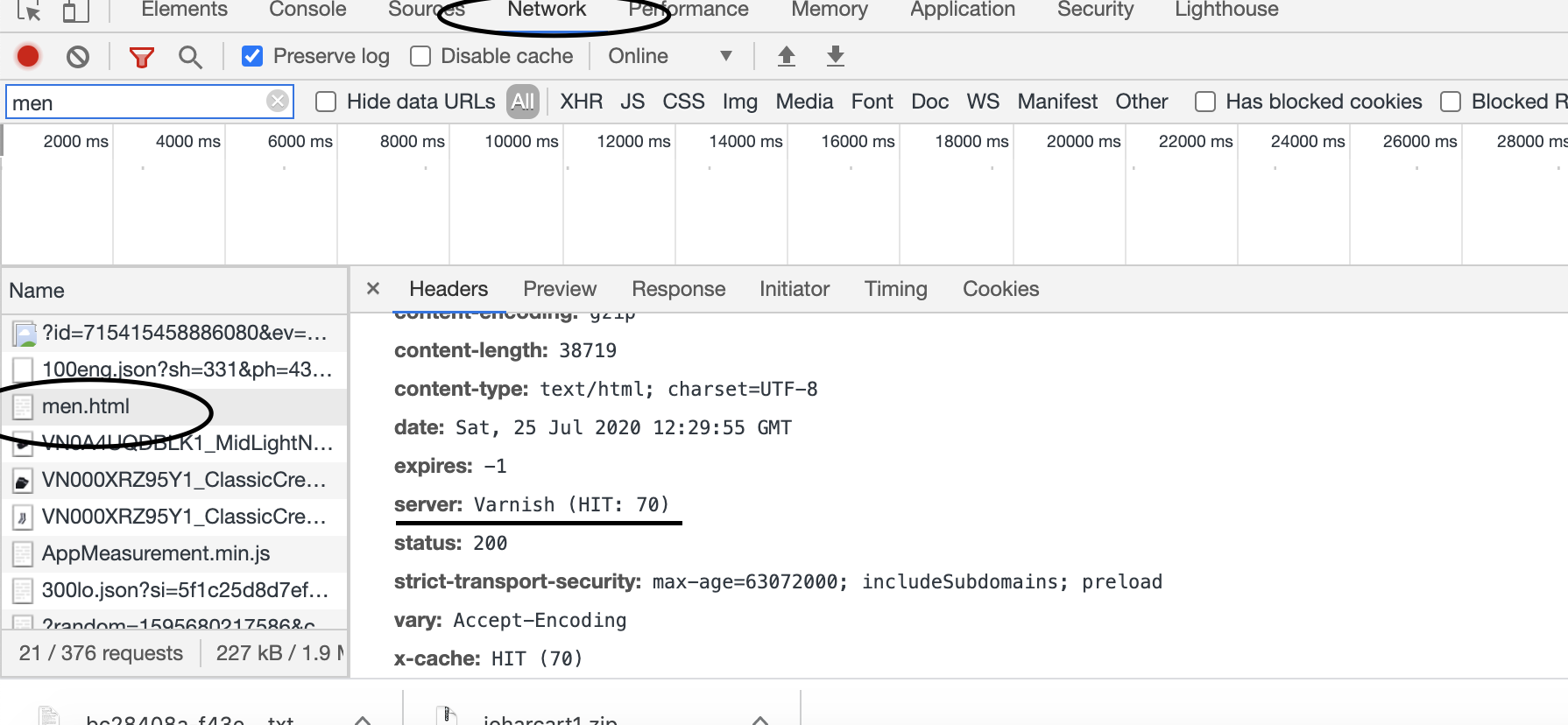Click the strict-transport-security header line
This screenshot has width=1568, height=725.
[778, 581]
